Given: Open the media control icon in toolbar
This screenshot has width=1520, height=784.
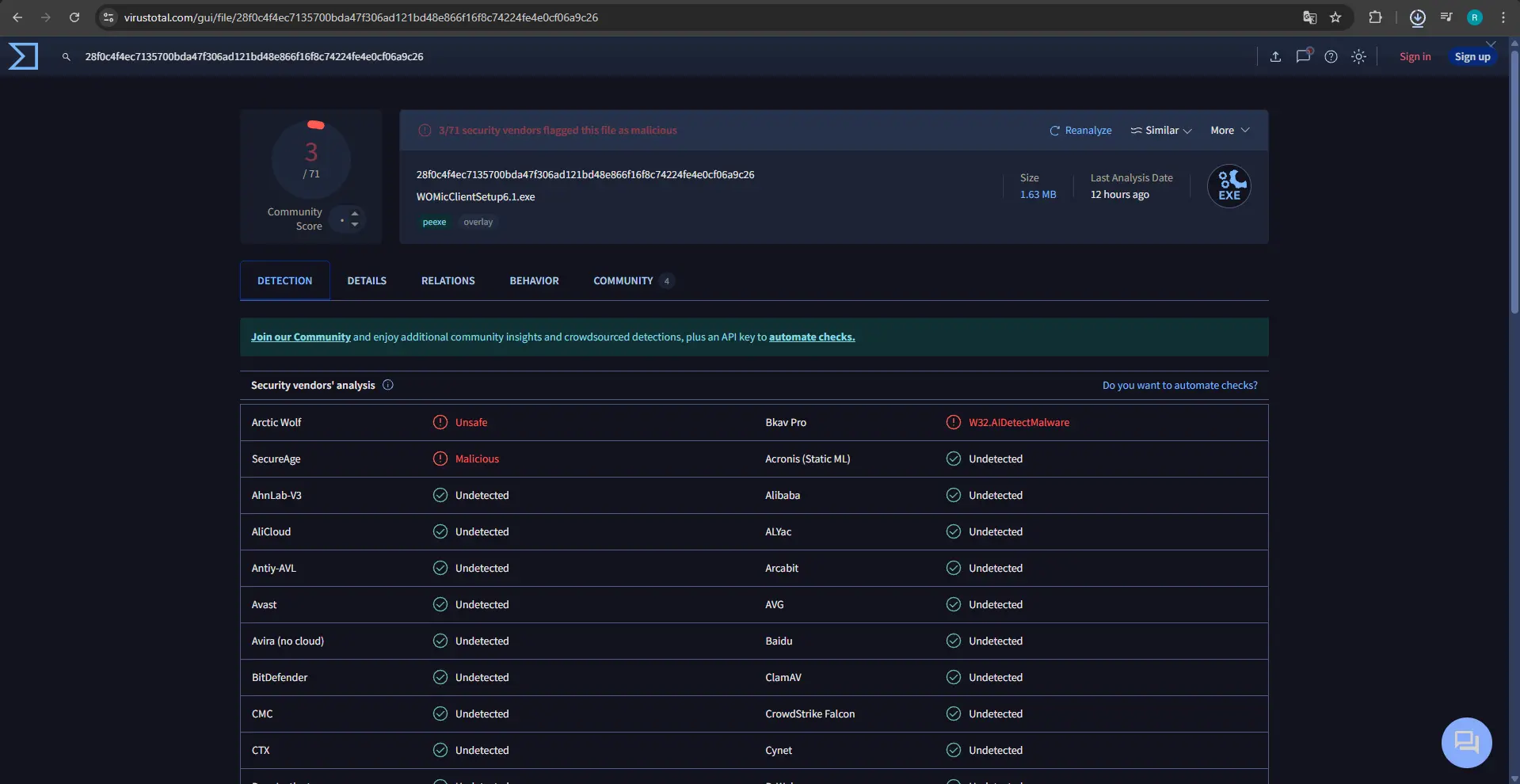Looking at the screenshot, I should point(1446,17).
